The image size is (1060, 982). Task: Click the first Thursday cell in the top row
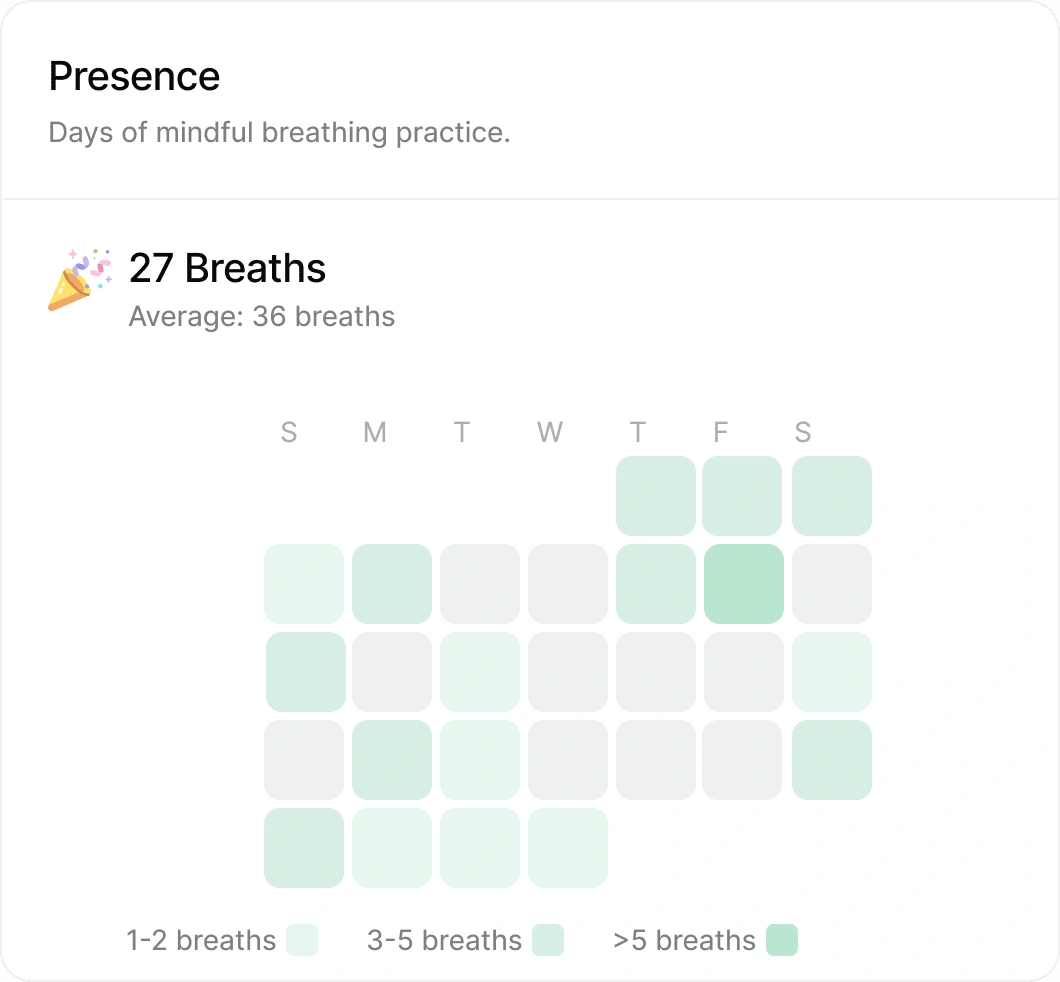coord(656,496)
